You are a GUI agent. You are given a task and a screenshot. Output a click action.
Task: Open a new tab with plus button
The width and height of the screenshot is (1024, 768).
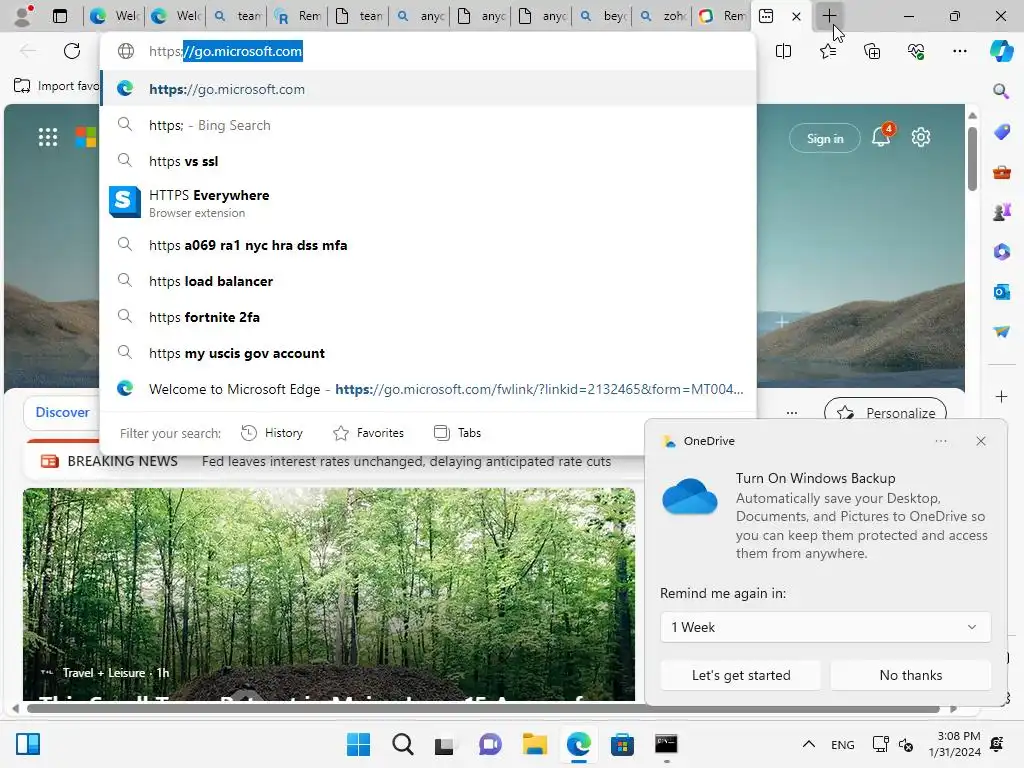point(829,16)
